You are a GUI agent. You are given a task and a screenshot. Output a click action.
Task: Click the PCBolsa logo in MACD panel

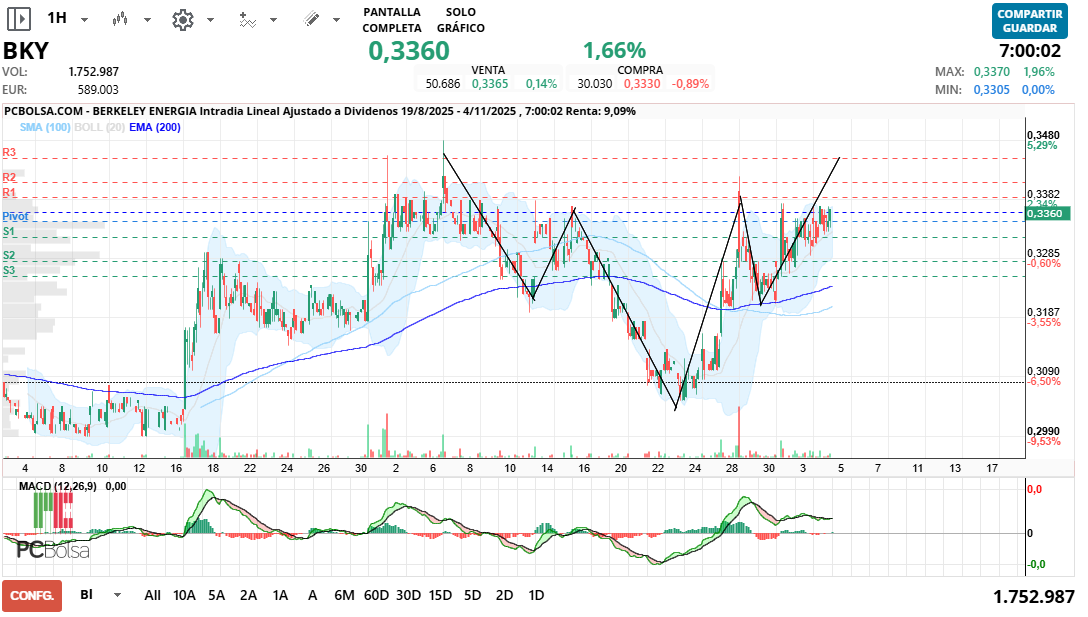53,549
